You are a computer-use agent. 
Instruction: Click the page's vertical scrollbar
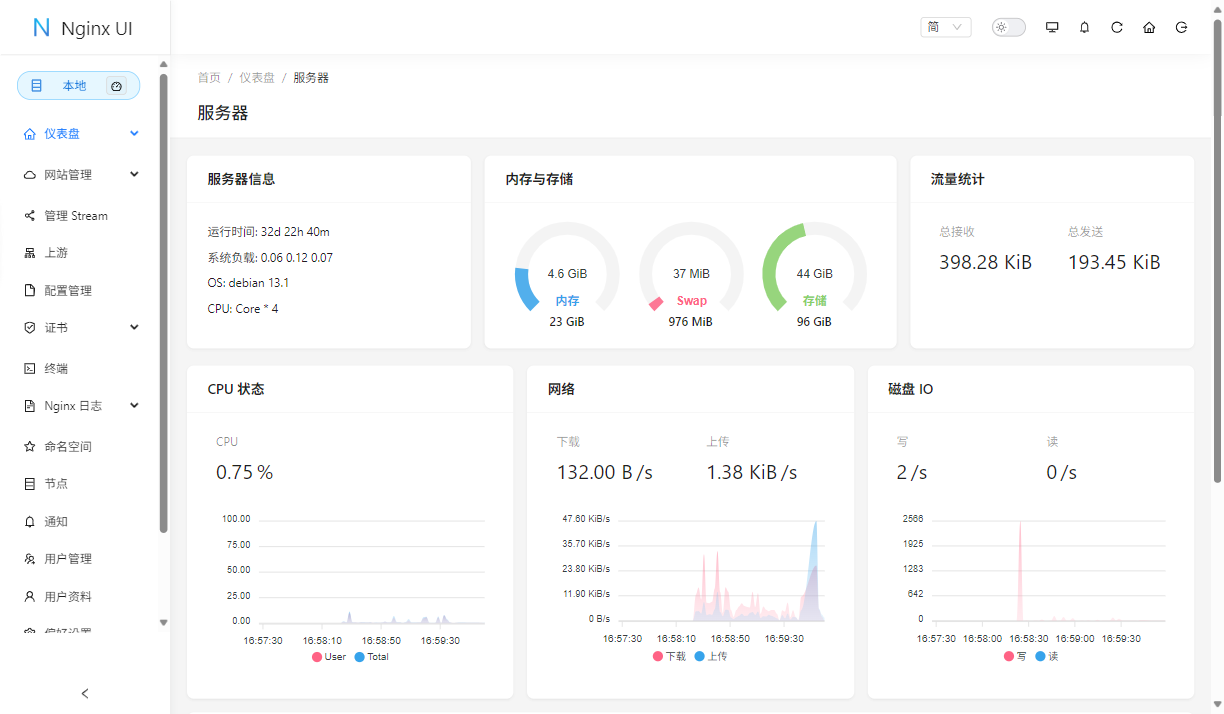(x=1217, y=300)
